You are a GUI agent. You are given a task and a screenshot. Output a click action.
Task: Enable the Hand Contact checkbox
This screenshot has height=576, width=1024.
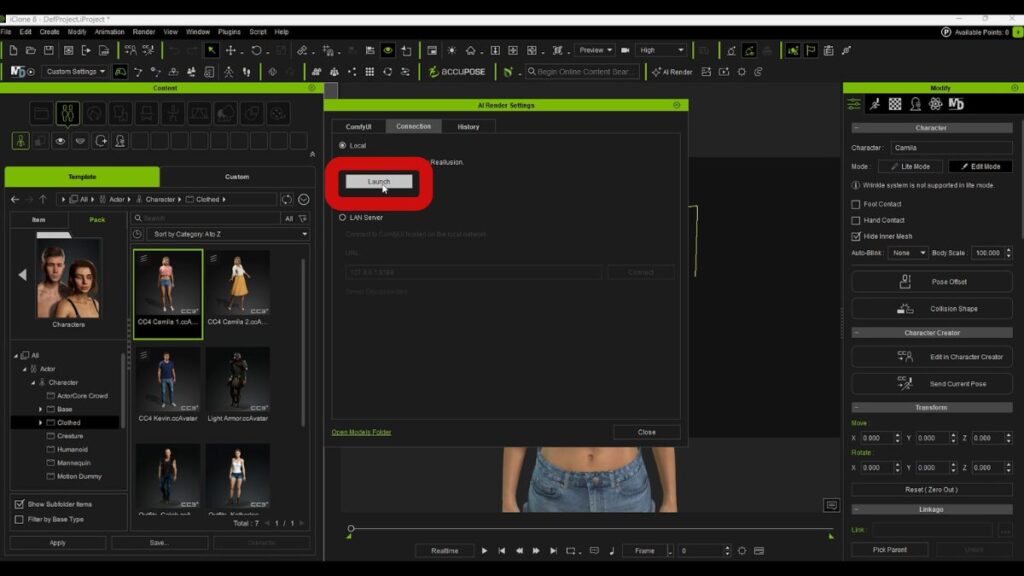coord(856,221)
